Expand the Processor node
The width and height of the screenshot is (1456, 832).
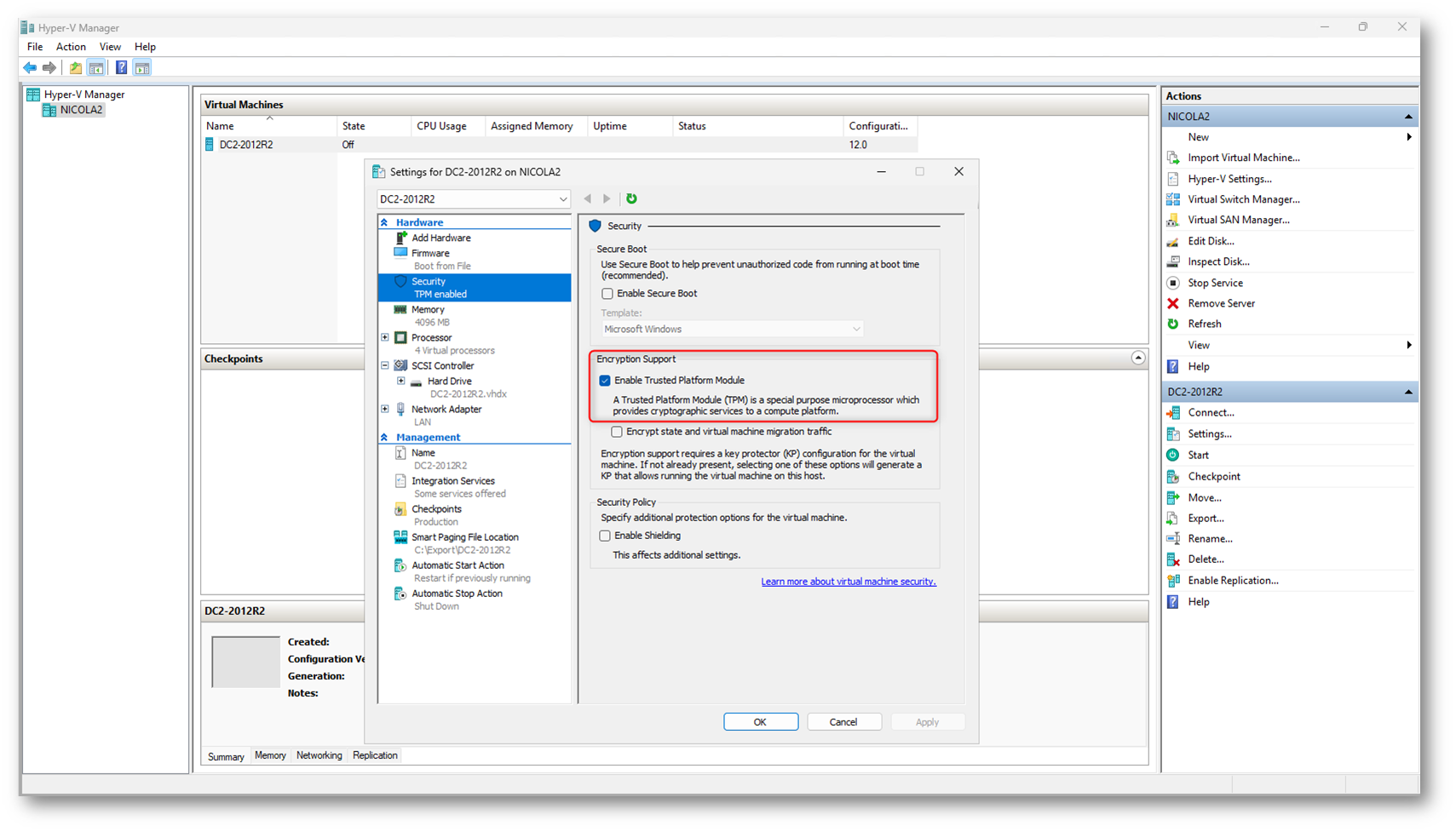(385, 337)
